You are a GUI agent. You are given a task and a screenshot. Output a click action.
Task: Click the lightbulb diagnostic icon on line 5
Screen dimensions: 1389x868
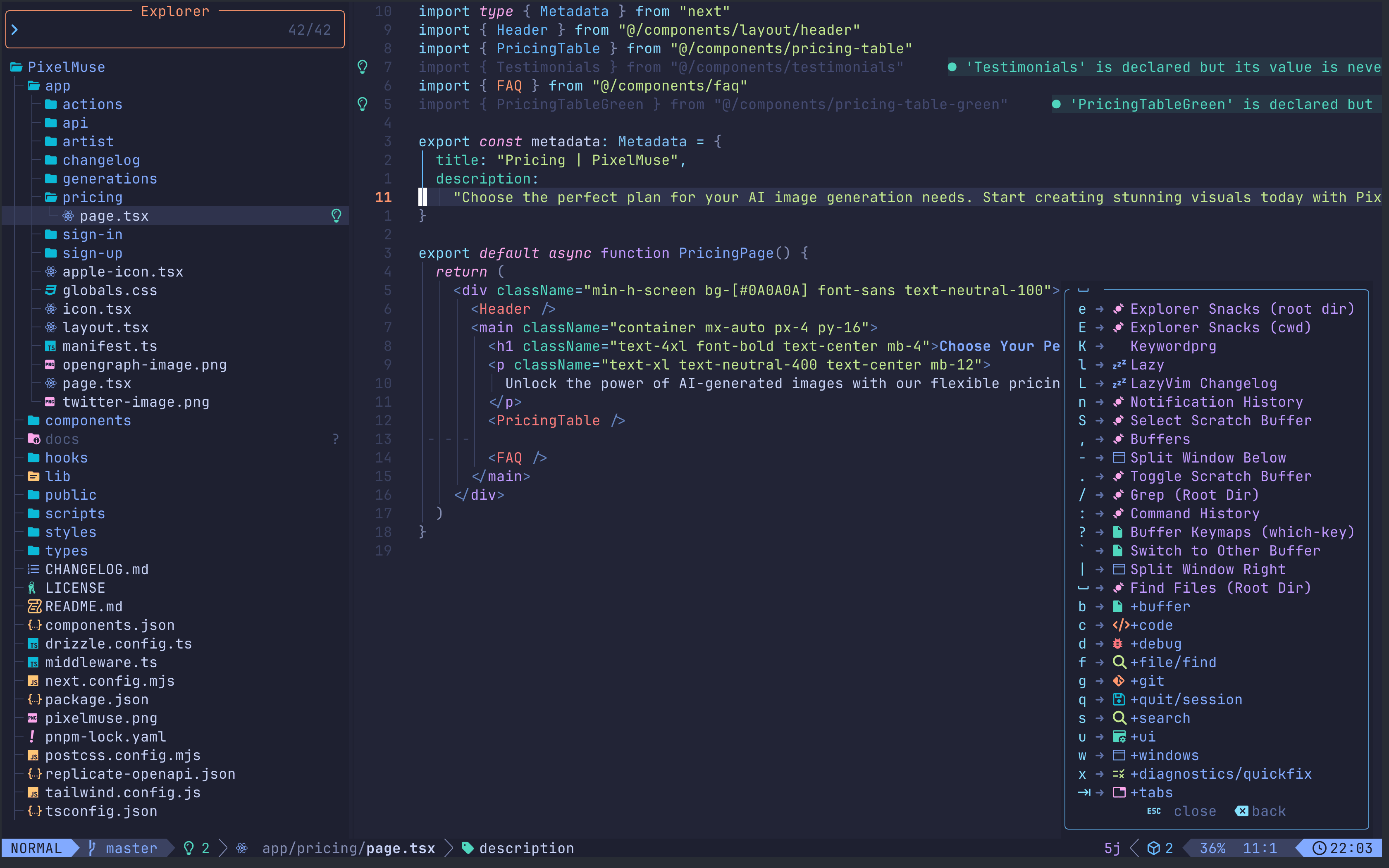pyautogui.click(x=363, y=105)
